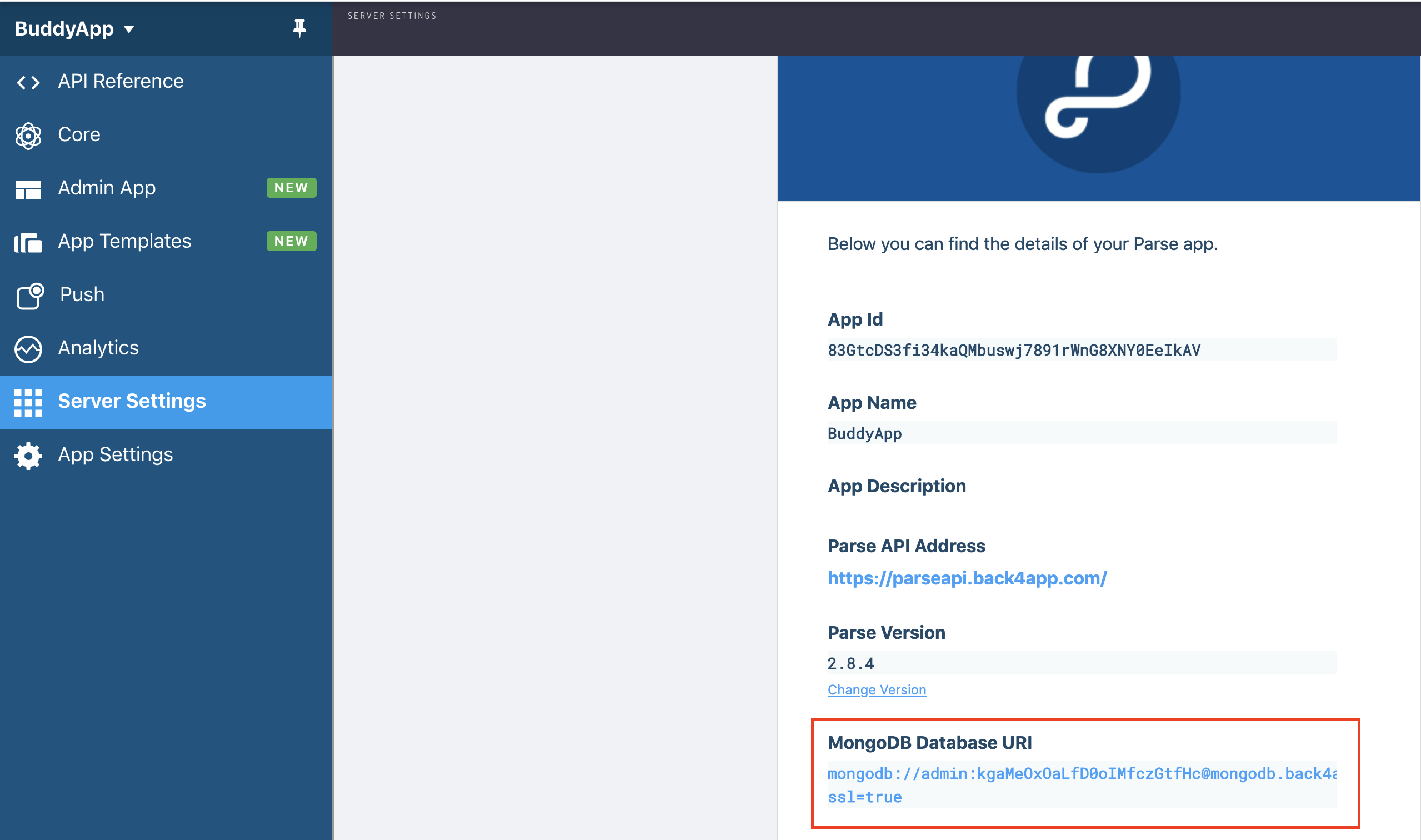Open the BuddyApp app switcher dropdown
This screenshot has width=1421, height=840.
[74, 28]
